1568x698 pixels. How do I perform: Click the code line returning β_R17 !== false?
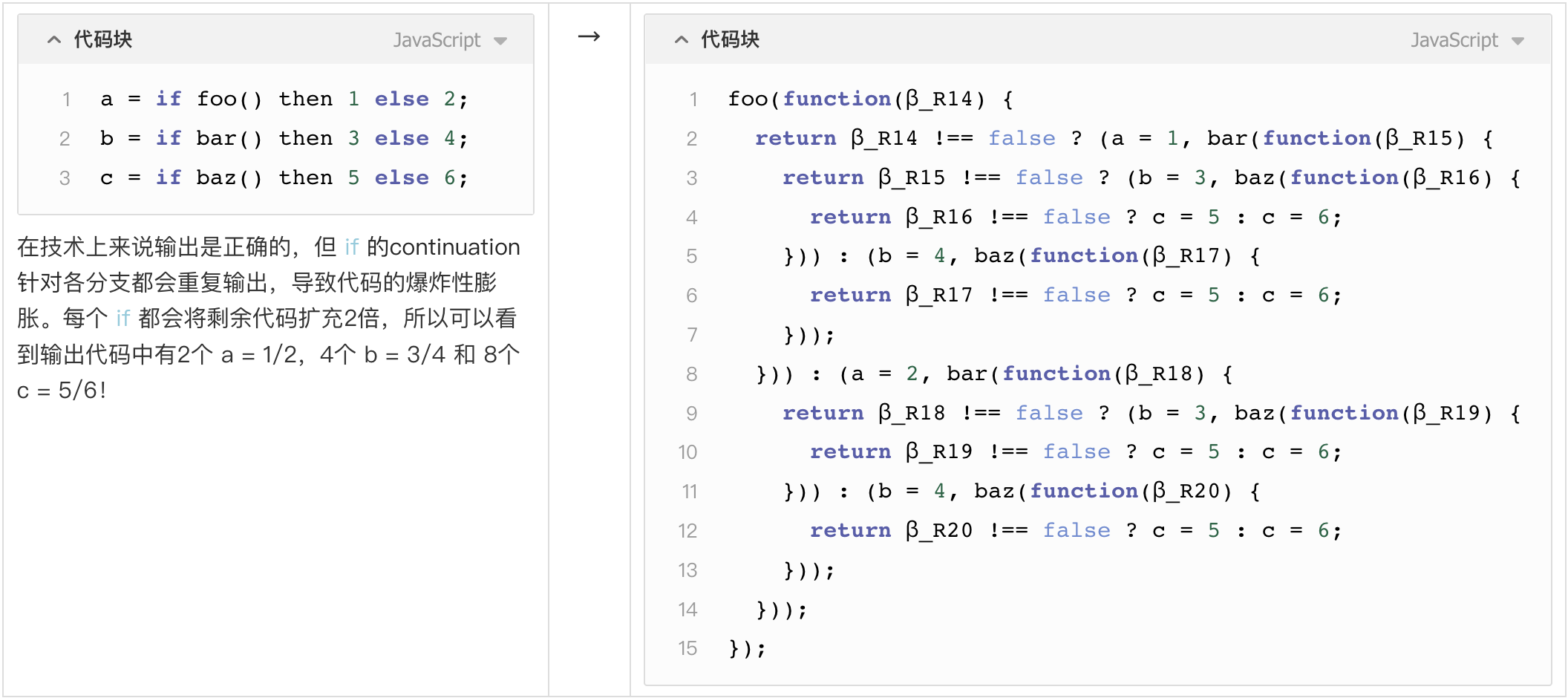click(x=1076, y=296)
